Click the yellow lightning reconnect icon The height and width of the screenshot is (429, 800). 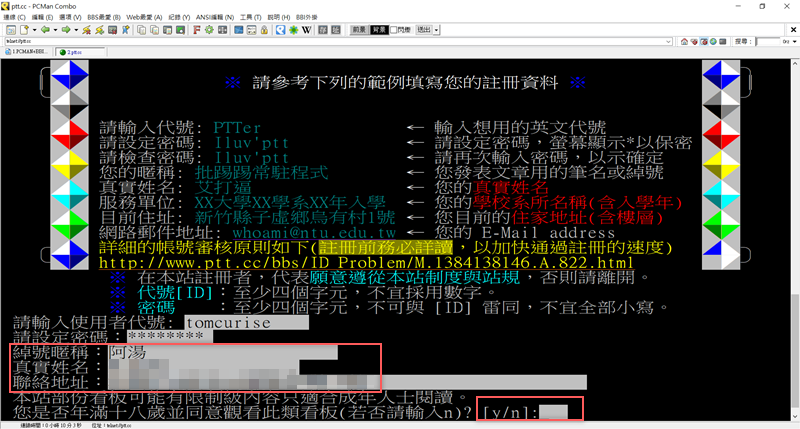[99, 30]
